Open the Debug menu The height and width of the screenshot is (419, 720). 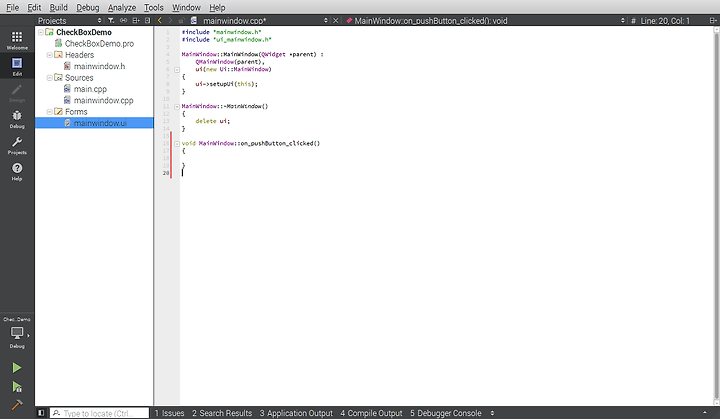[87, 7]
